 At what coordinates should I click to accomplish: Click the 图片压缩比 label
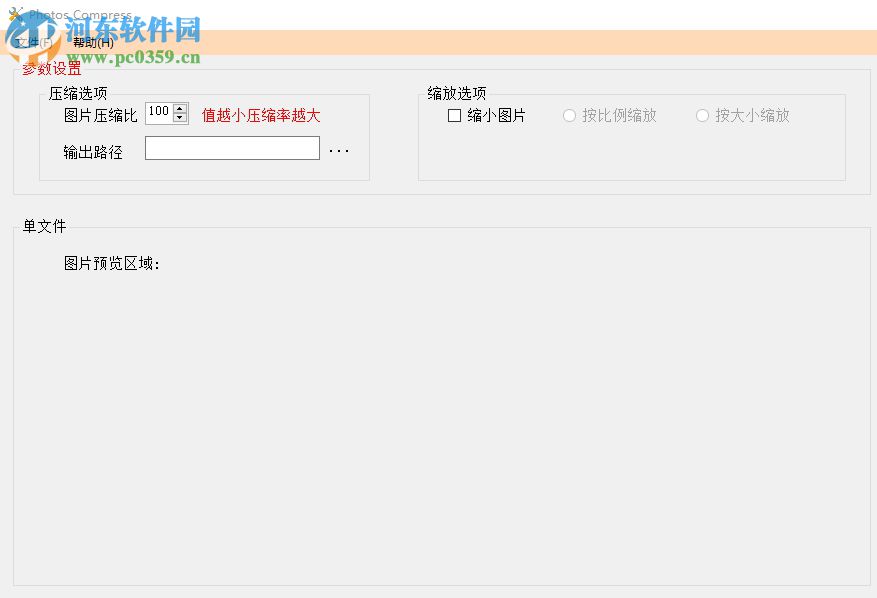[x=102, y=114]
